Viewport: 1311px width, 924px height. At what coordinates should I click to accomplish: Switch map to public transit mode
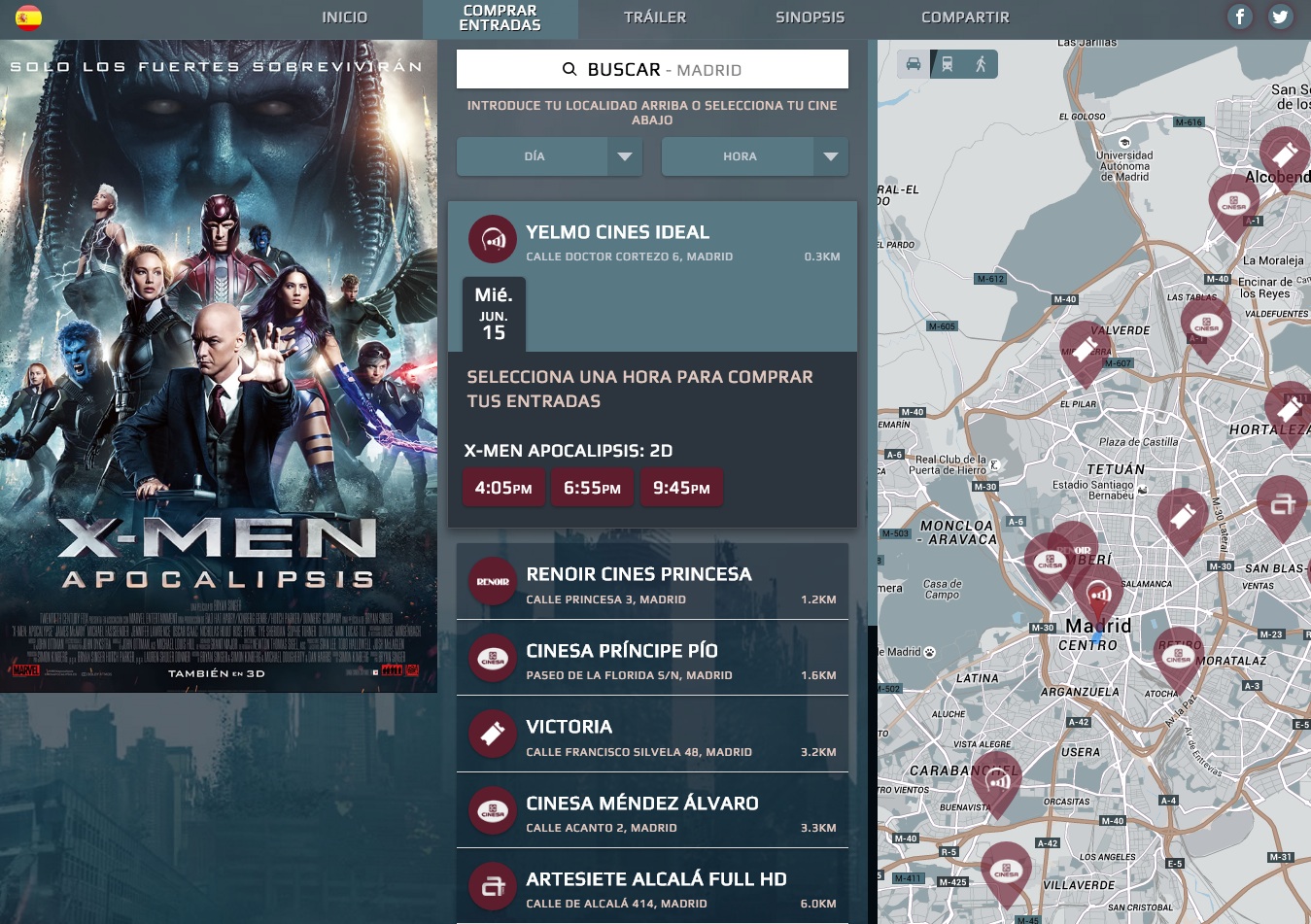[947, 64]
